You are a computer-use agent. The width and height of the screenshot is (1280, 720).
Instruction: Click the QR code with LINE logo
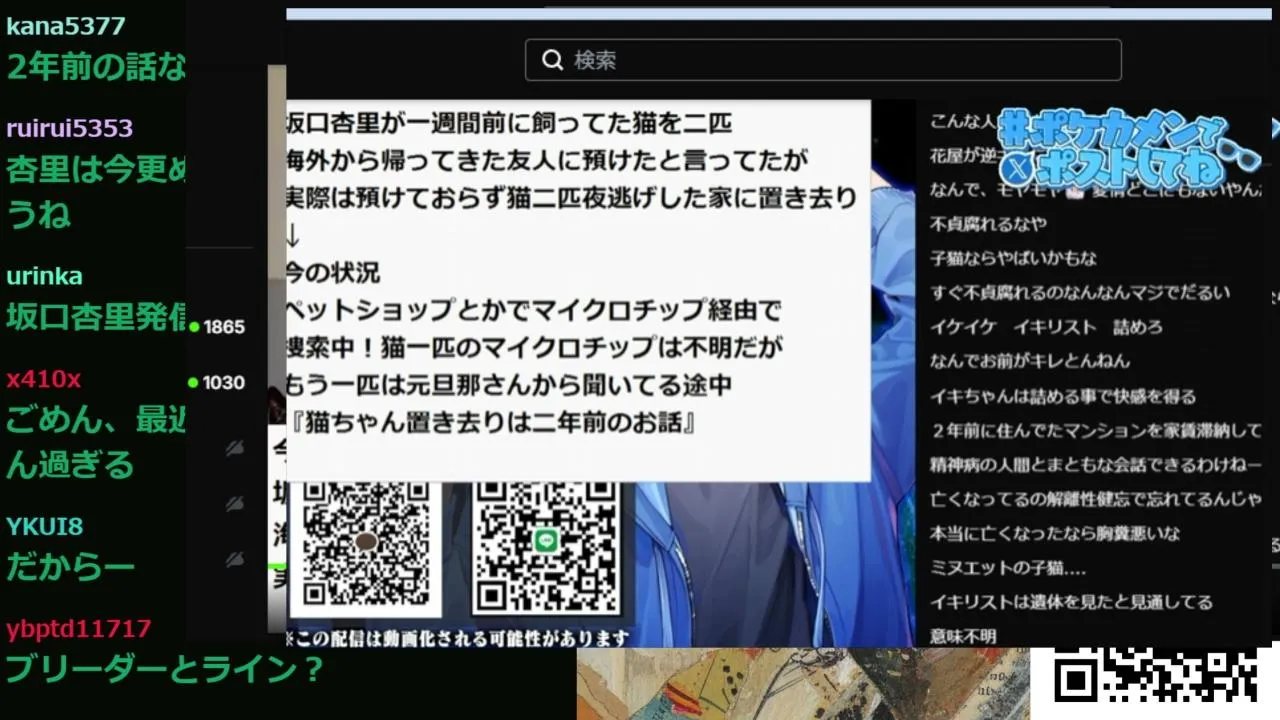[x=546, y=544]
